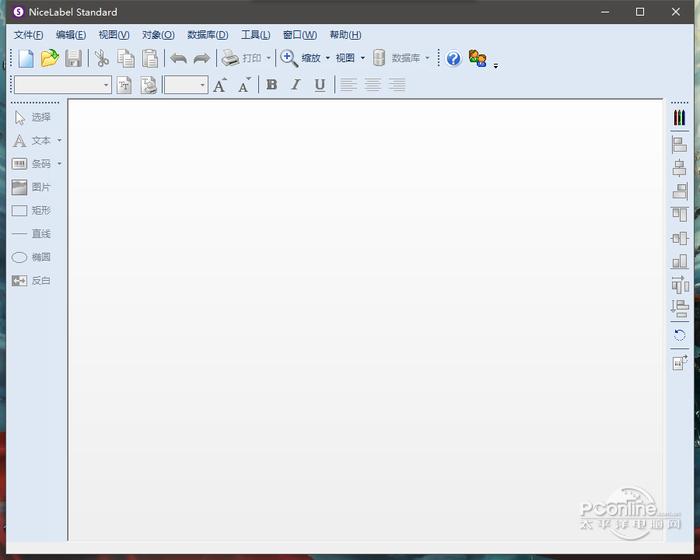
Task: Expand the Zoom (缩放) dropdown arrow
Action: 328,58
